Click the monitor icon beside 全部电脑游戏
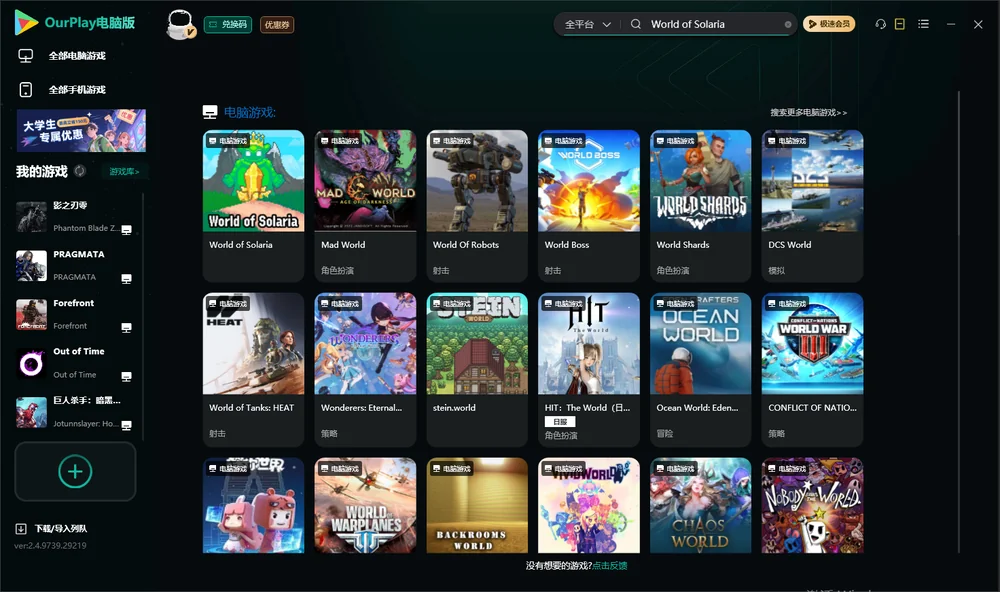 (26, 56)
